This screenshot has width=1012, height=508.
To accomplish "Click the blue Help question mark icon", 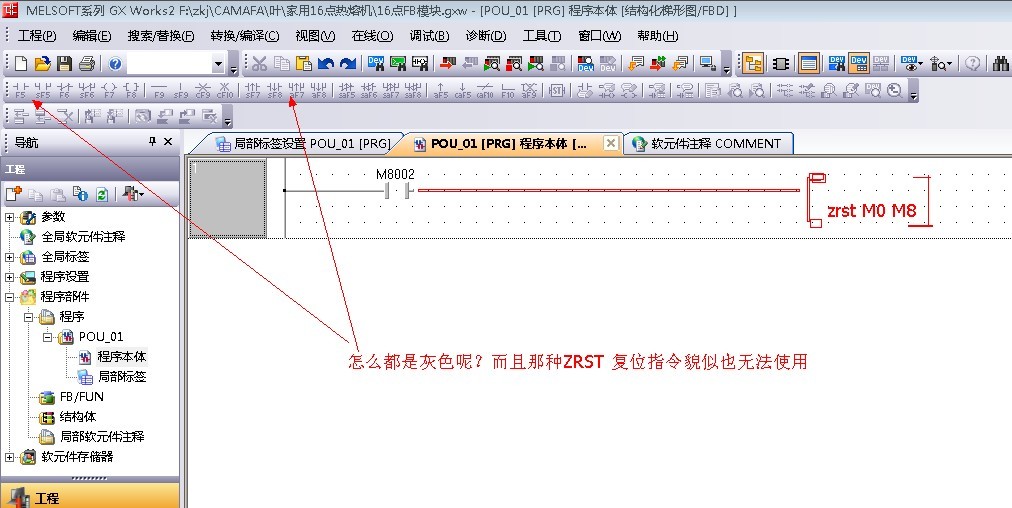I will [115, 64].
